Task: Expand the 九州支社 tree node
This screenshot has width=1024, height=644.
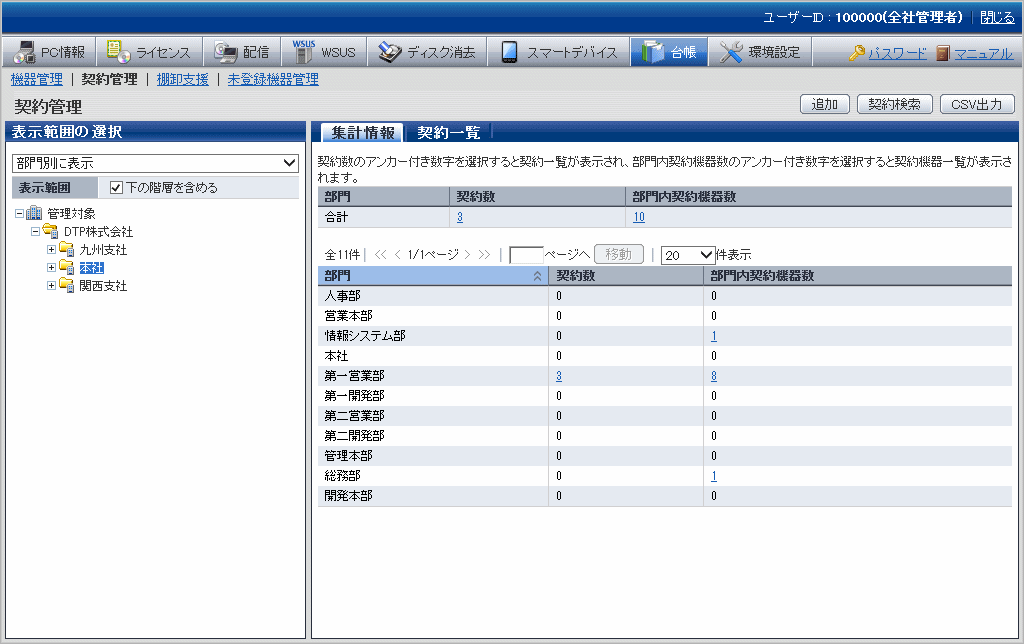Action: (x=52, y=250)
